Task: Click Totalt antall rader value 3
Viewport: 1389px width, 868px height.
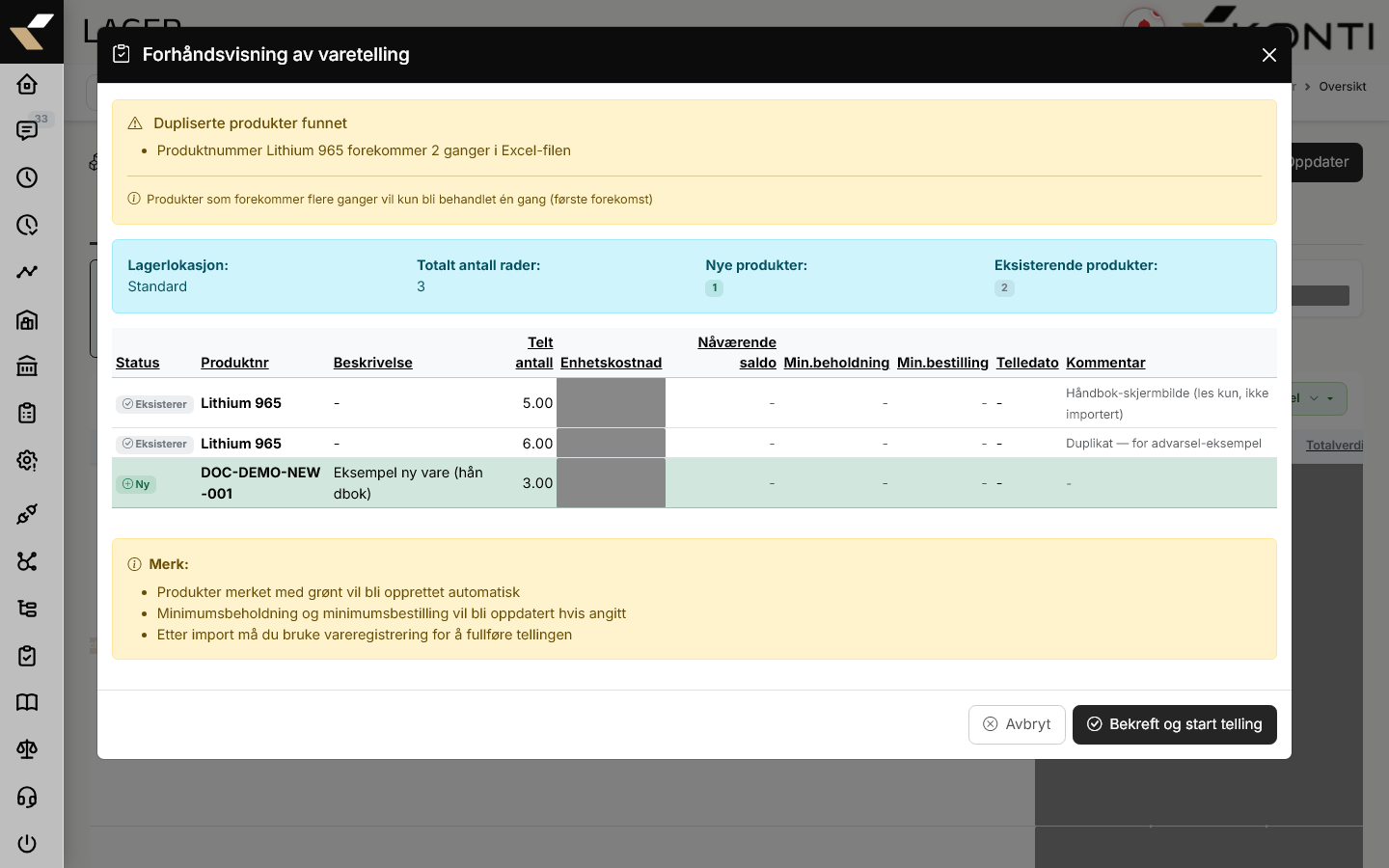Action: click(x=421, y=286)
